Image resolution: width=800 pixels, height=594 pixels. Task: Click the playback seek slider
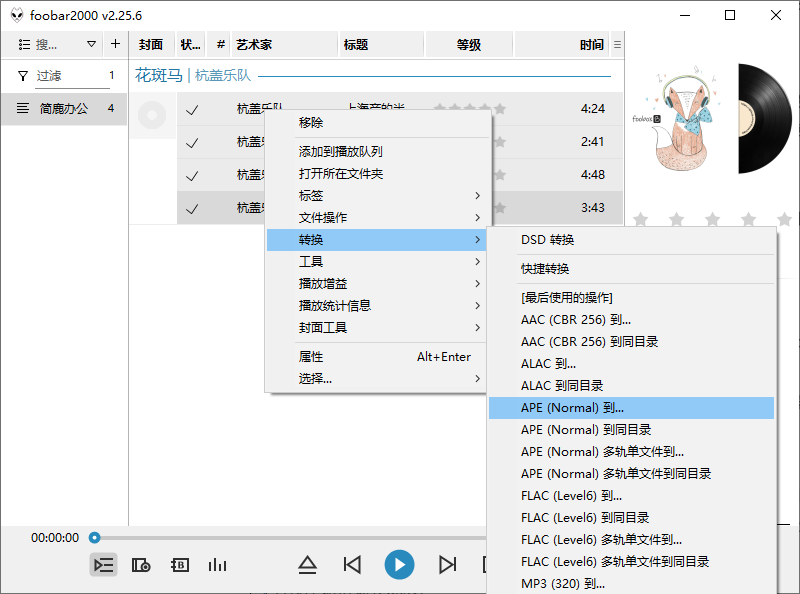[95, 537]
